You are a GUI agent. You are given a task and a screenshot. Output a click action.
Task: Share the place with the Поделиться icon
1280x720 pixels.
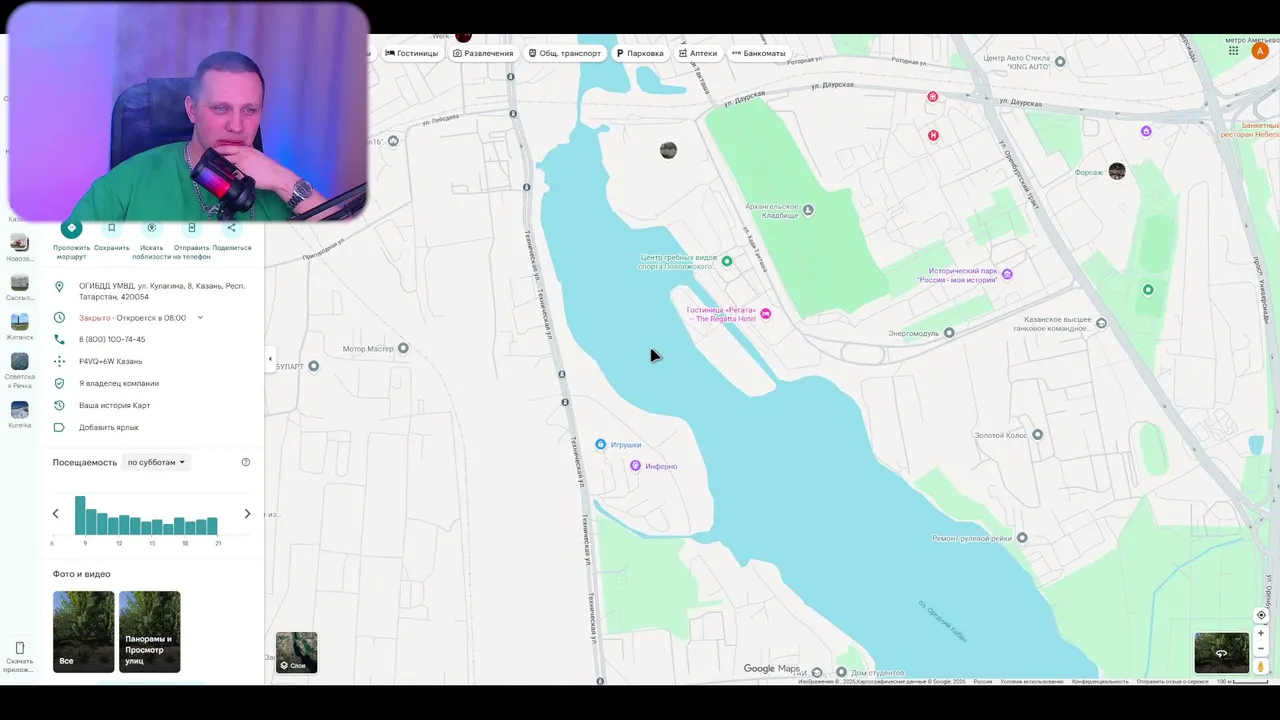tap(231, 228)
